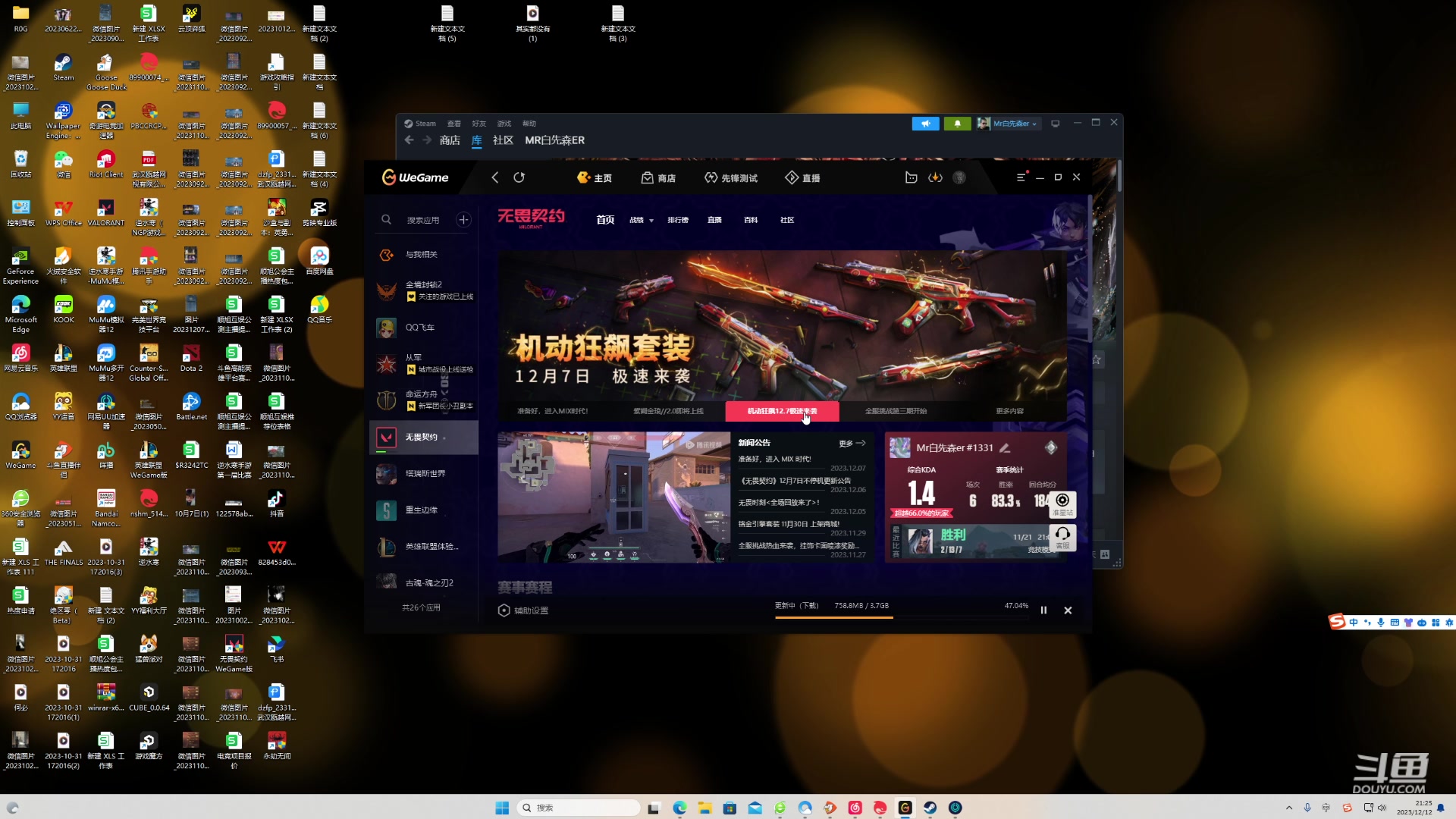Open Steam icon on desktop
This screenshot has width=1456, height=819.
coord(64,67)
